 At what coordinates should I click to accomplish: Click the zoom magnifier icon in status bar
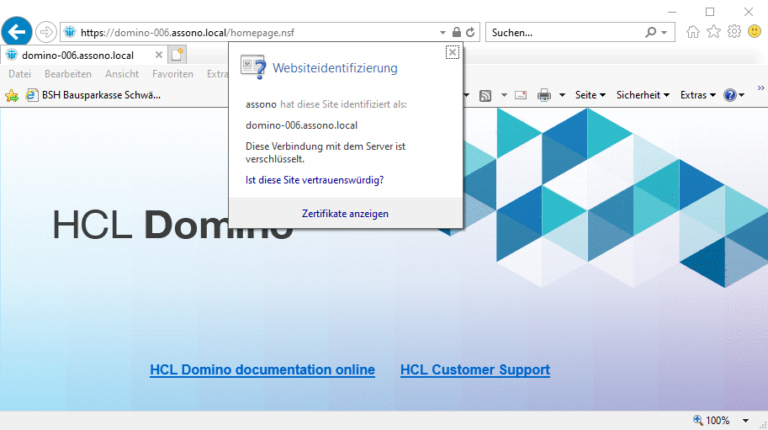(697, 420)
